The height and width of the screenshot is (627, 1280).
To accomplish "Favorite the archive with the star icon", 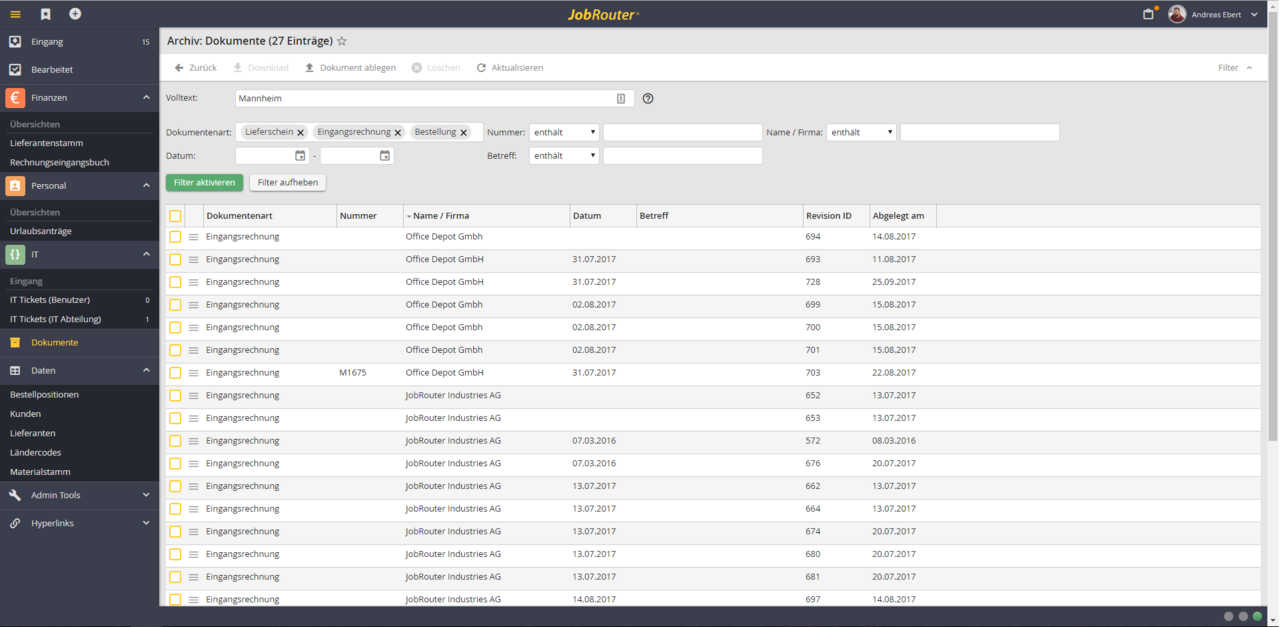I will (x=342, y=41).
